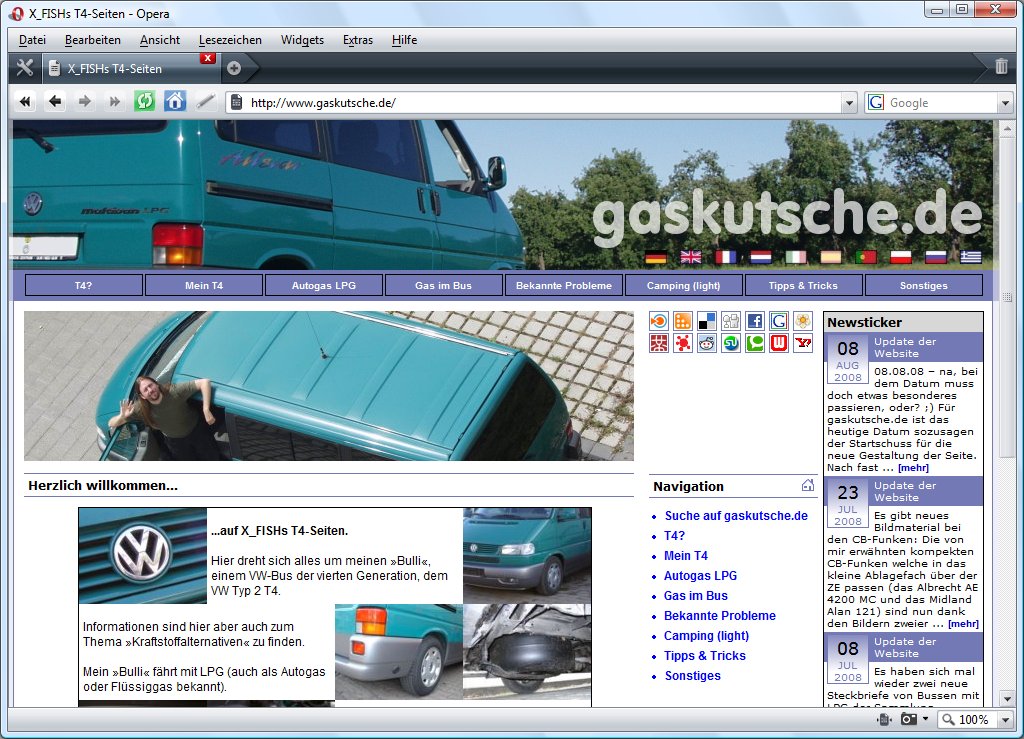Screen dimensions: 1024x739
Task: Open Bekannte Probleme navigation bar button
Action: (564, 285)
